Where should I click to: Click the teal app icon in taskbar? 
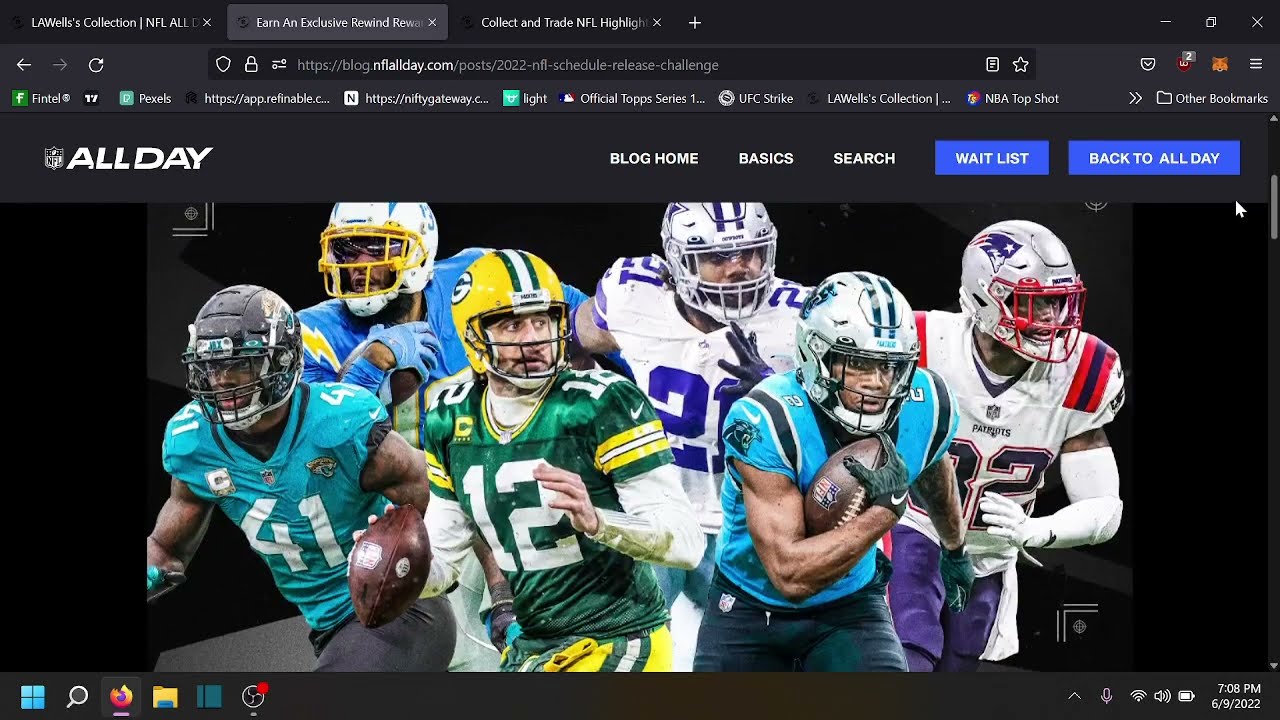tap(209, 696)
